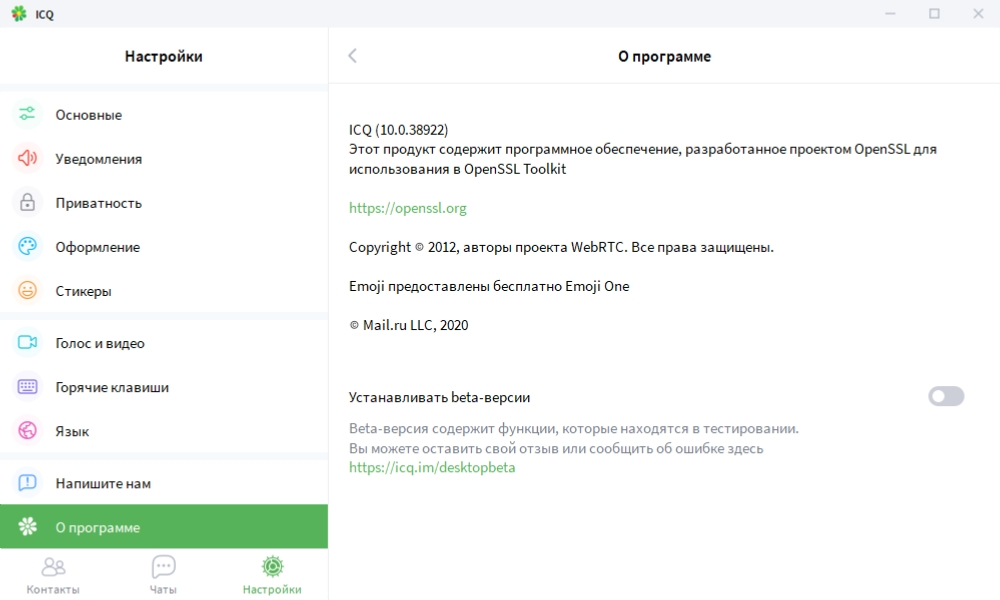The image size is (1000, 600).
Task: Open Горячие клавиши settings label
Action: click(112, 387)
